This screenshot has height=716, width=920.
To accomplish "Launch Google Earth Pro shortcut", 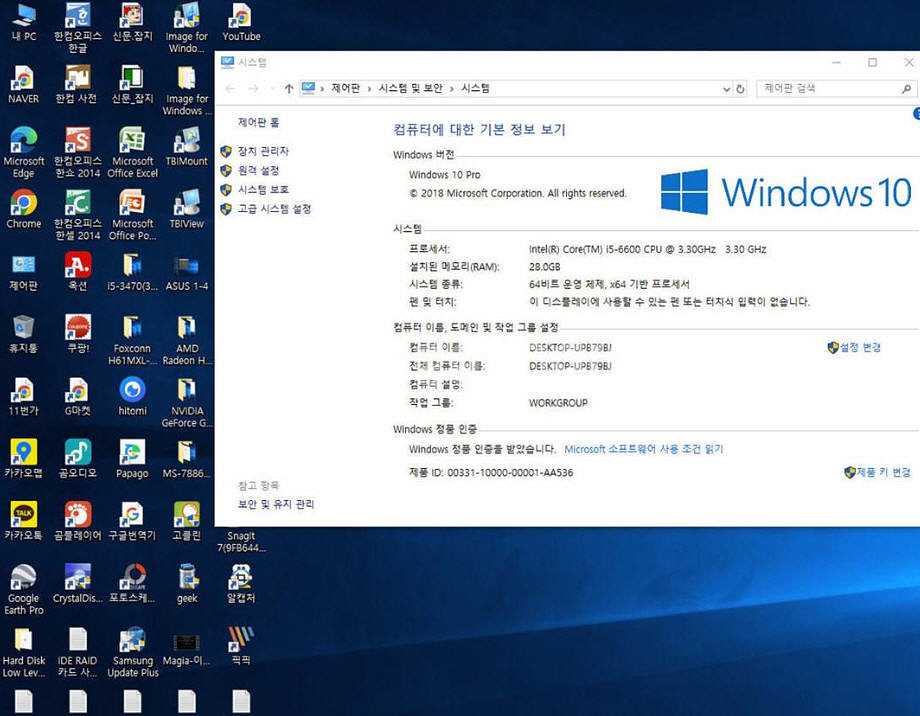I will pyautogui.click(x=23, y=589).
